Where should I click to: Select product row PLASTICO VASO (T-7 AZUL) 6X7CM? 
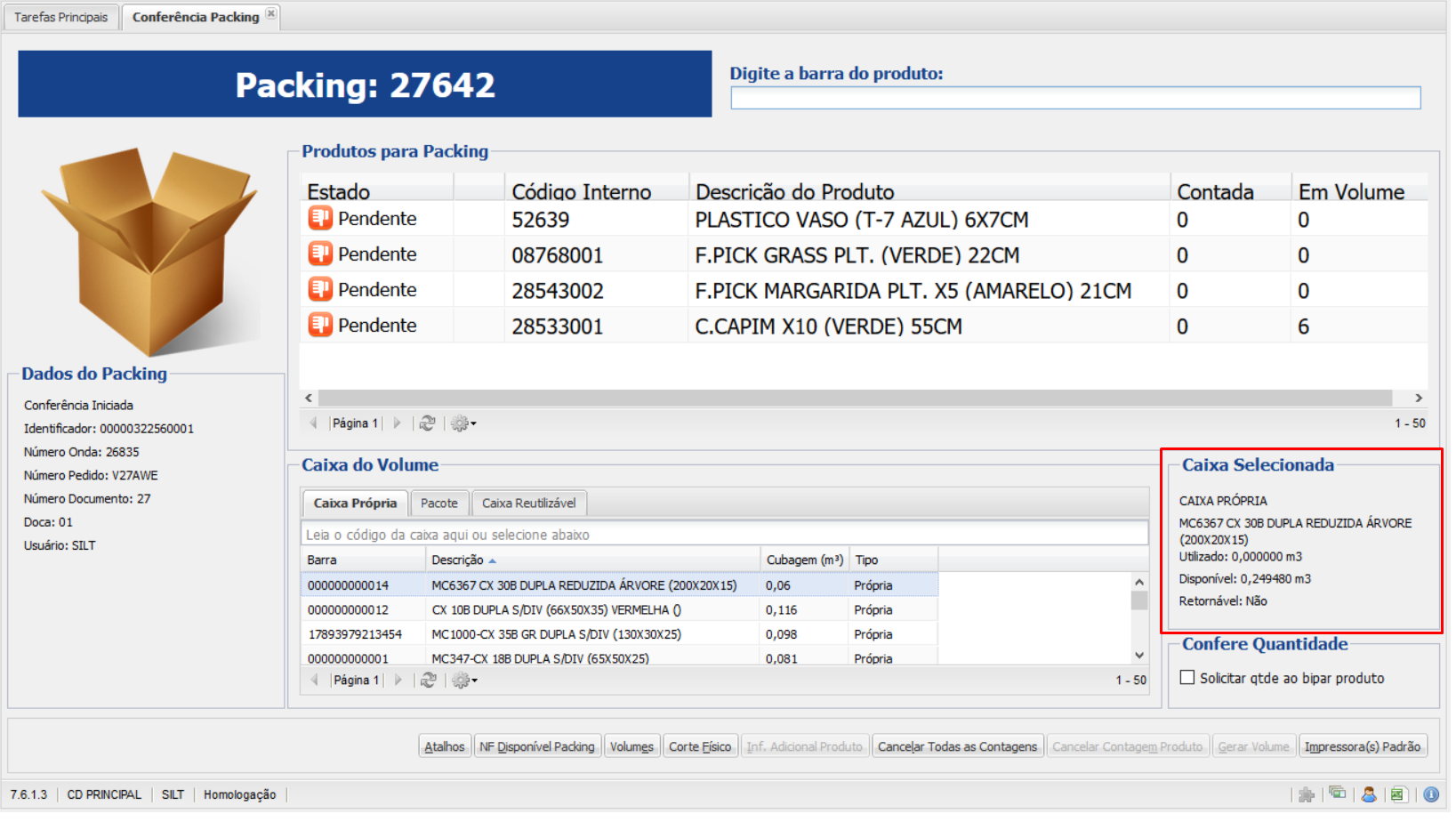863,219
